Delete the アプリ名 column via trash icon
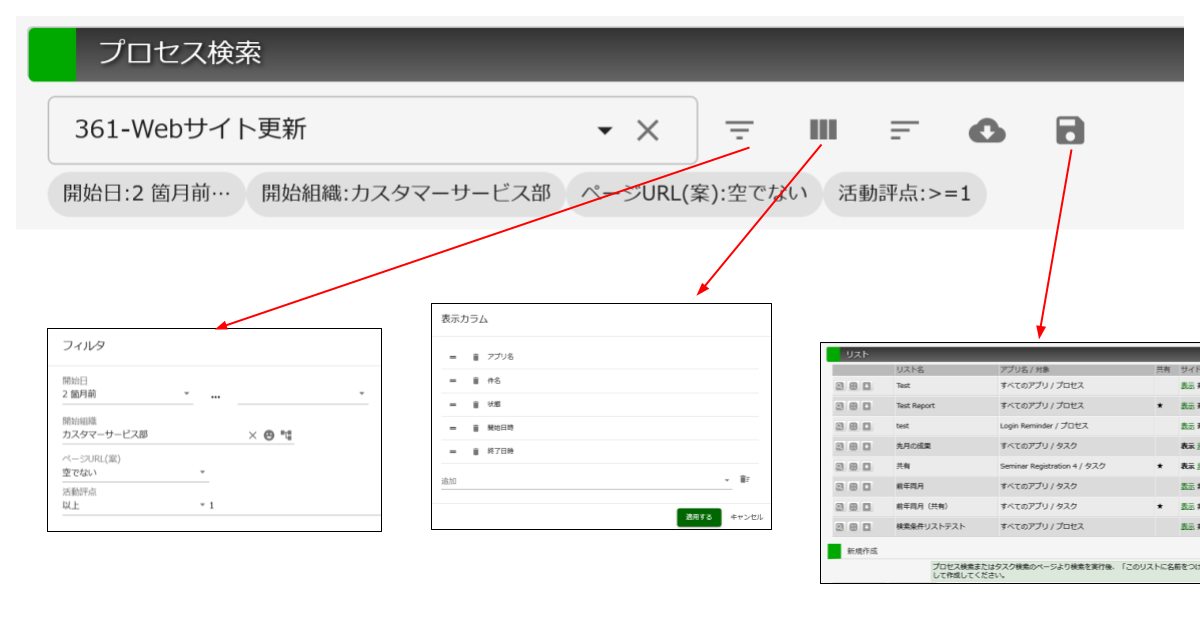Viewport: 1200px width, 630px height. (476, 357)
